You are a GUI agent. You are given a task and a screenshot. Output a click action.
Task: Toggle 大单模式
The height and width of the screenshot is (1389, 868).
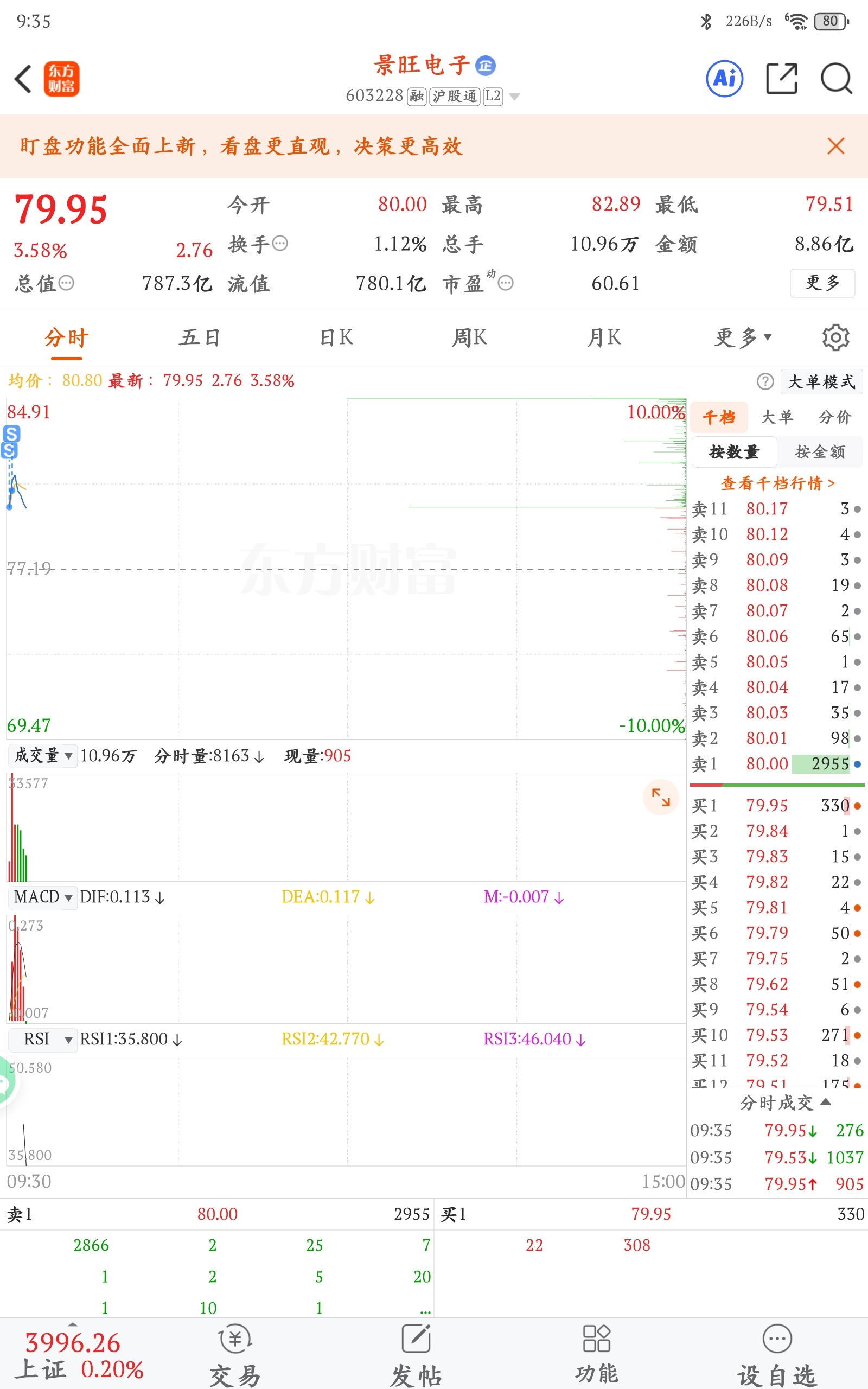(x=821, y=381)
